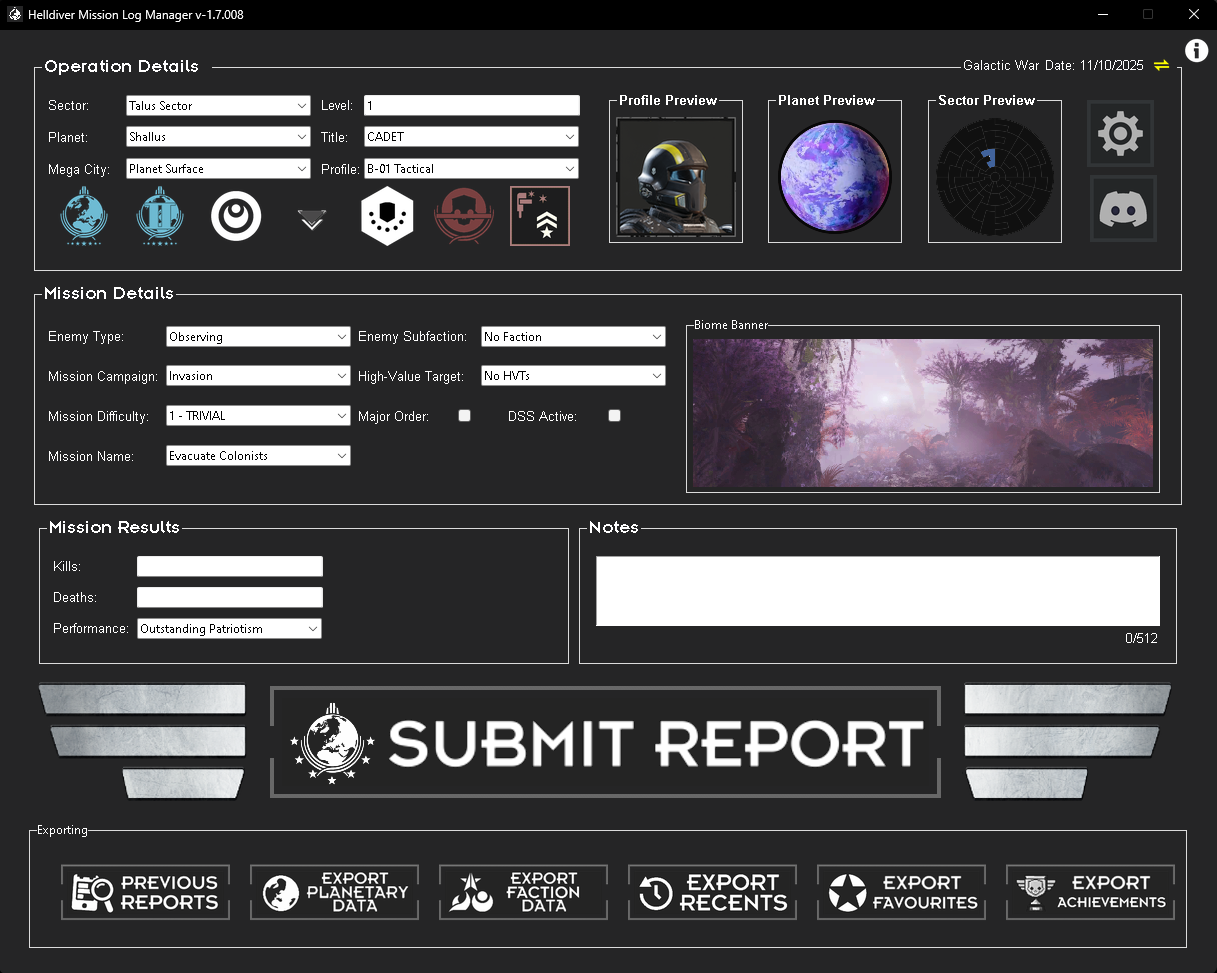The height and width of the screenshot is (973, 1217).
Task: Open Previous Reports
Action: [145, 892]
